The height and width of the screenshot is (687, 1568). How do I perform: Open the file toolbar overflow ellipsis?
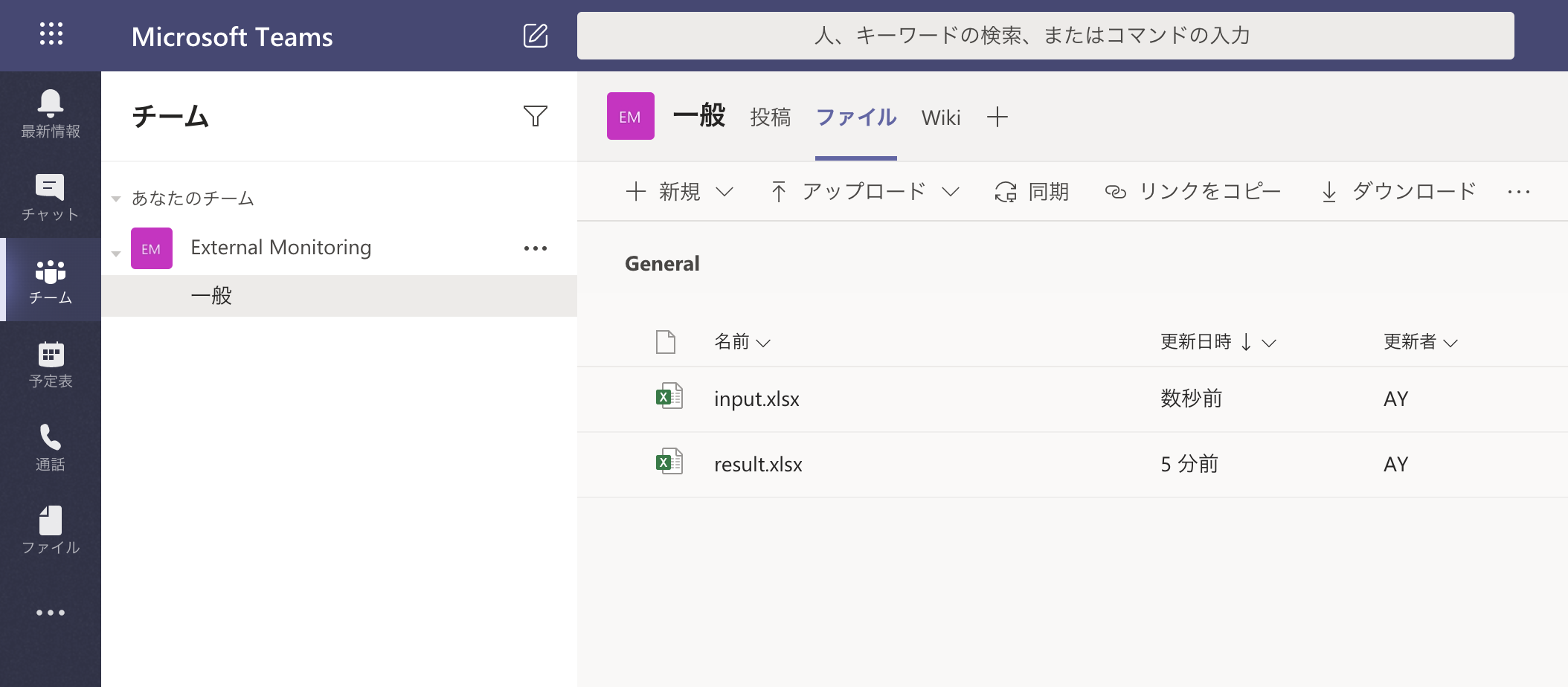[x=1519, y=192]
